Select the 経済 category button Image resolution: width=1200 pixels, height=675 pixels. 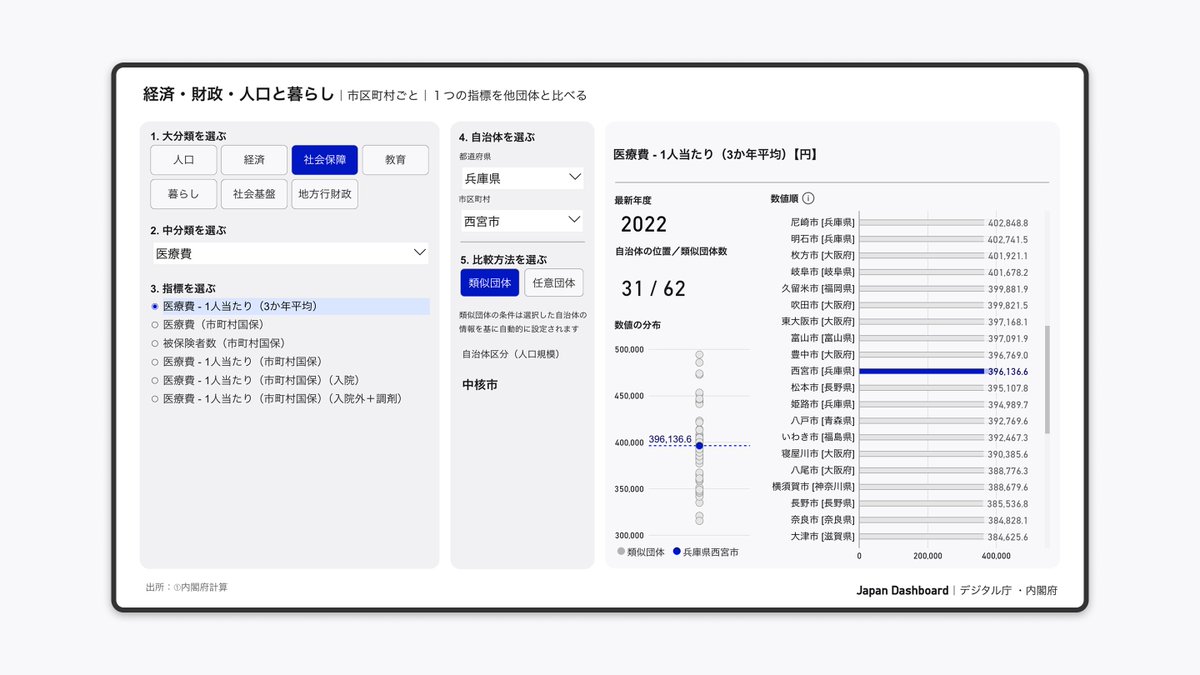point(254,160)
